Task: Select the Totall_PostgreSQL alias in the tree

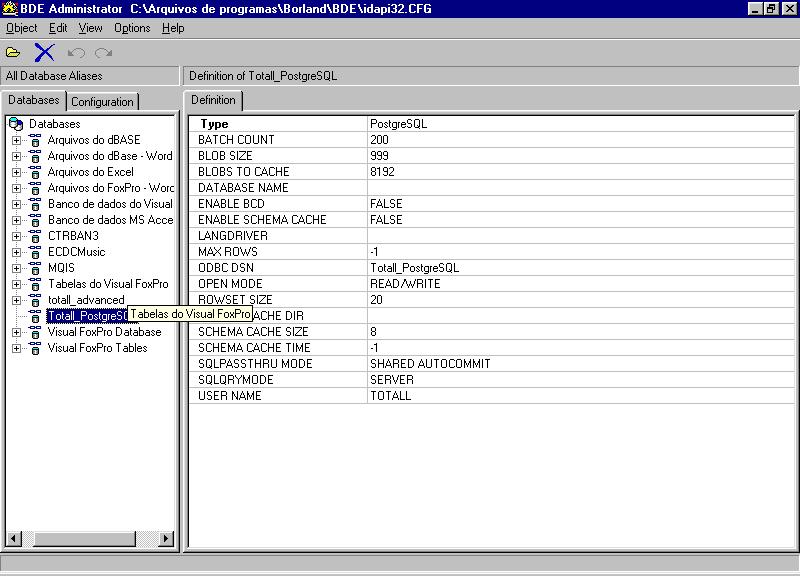Action: click(87, 316)
